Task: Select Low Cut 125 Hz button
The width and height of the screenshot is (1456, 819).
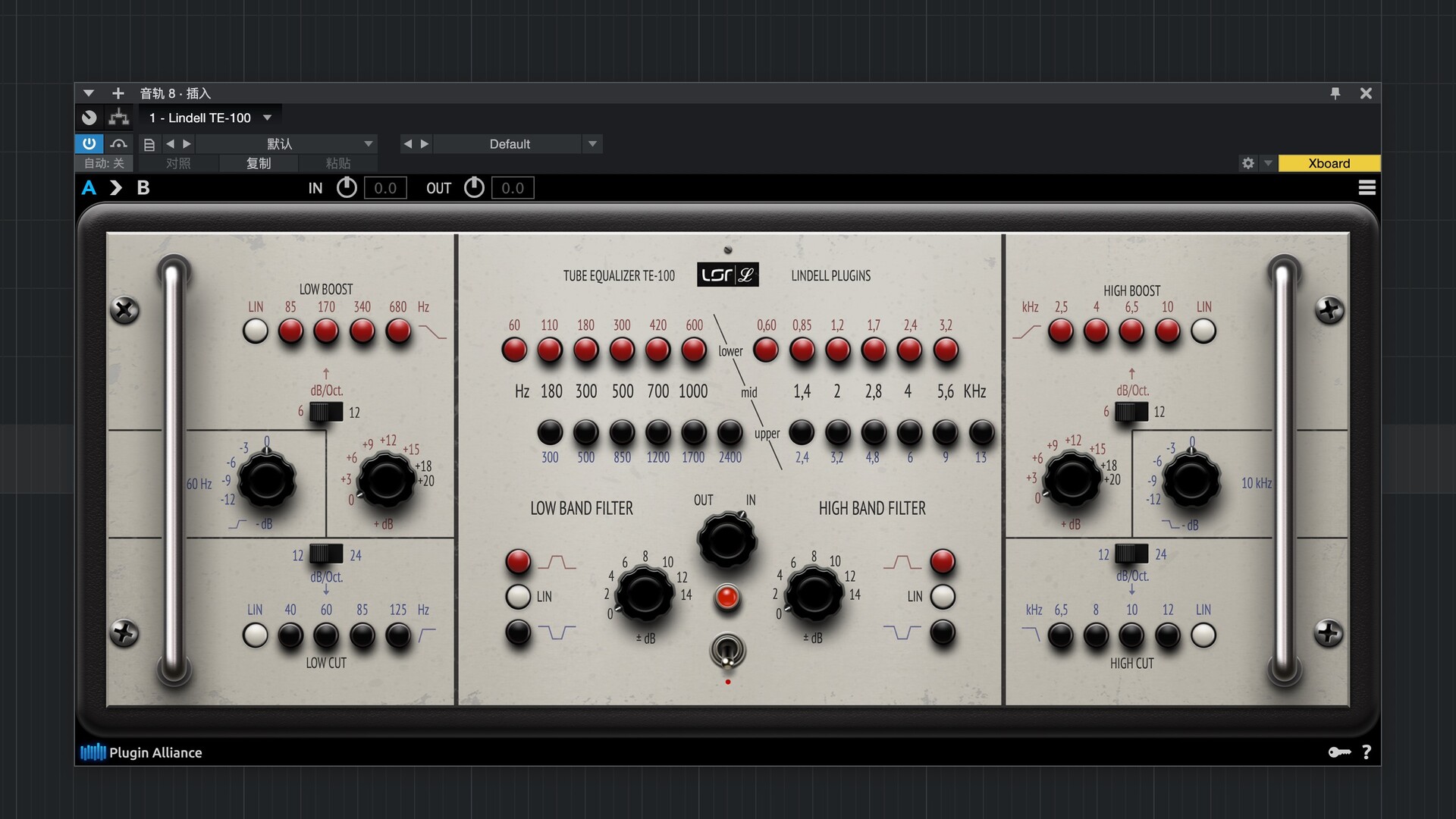Action: click(x=398, y=635)
